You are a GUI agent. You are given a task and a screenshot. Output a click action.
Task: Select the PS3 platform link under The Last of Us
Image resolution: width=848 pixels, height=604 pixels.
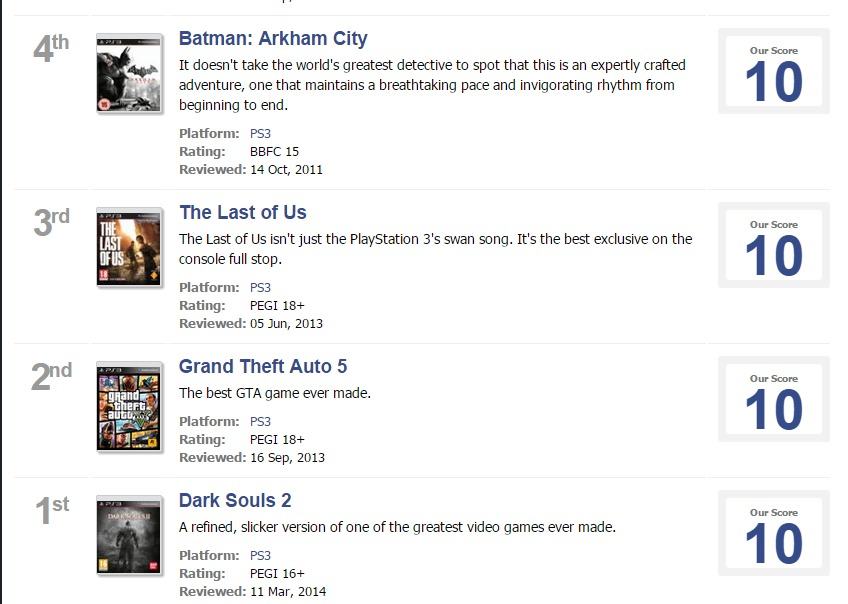coord(260,288)
